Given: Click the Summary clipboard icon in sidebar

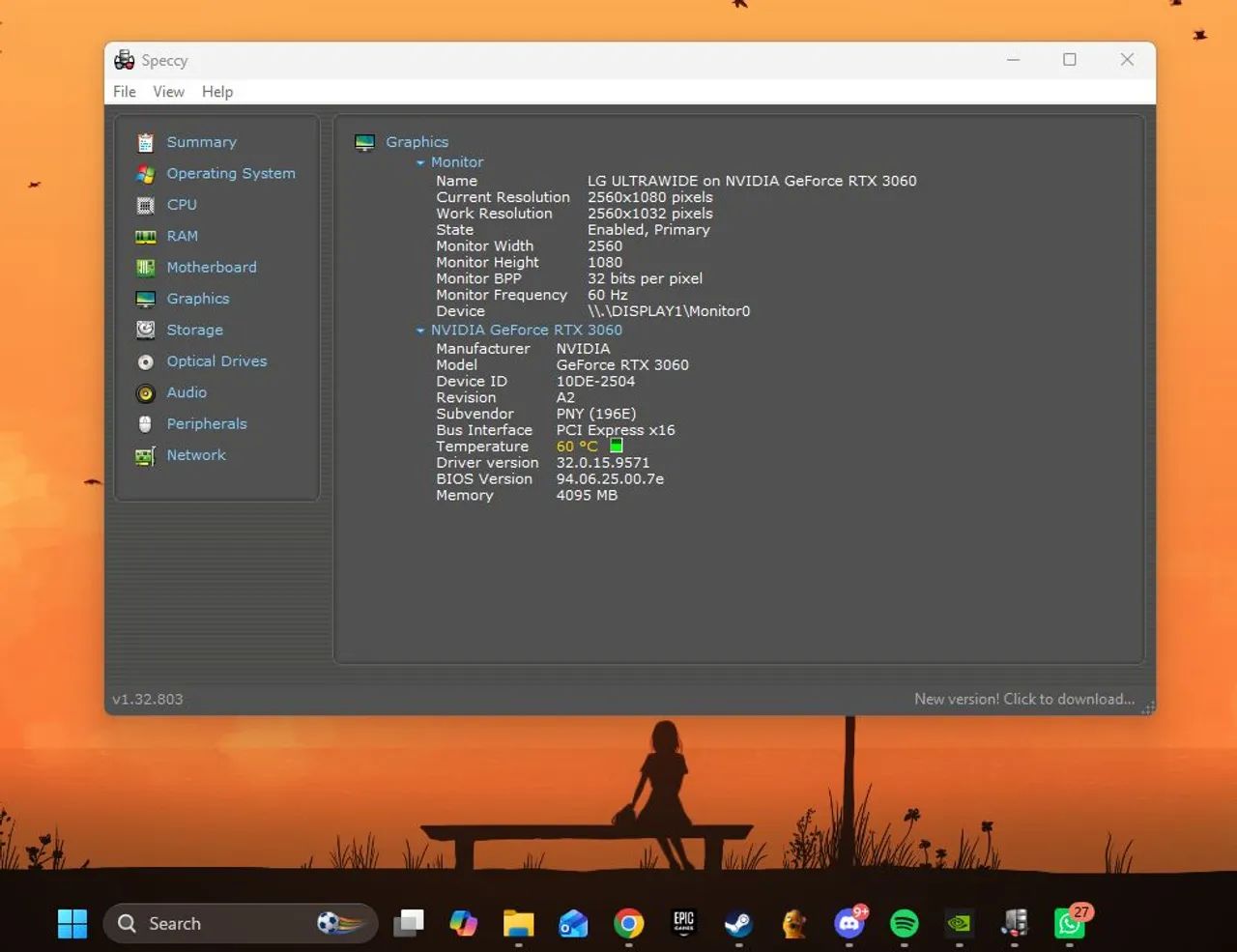Looking at the screenshot, I should coord(145,142).
